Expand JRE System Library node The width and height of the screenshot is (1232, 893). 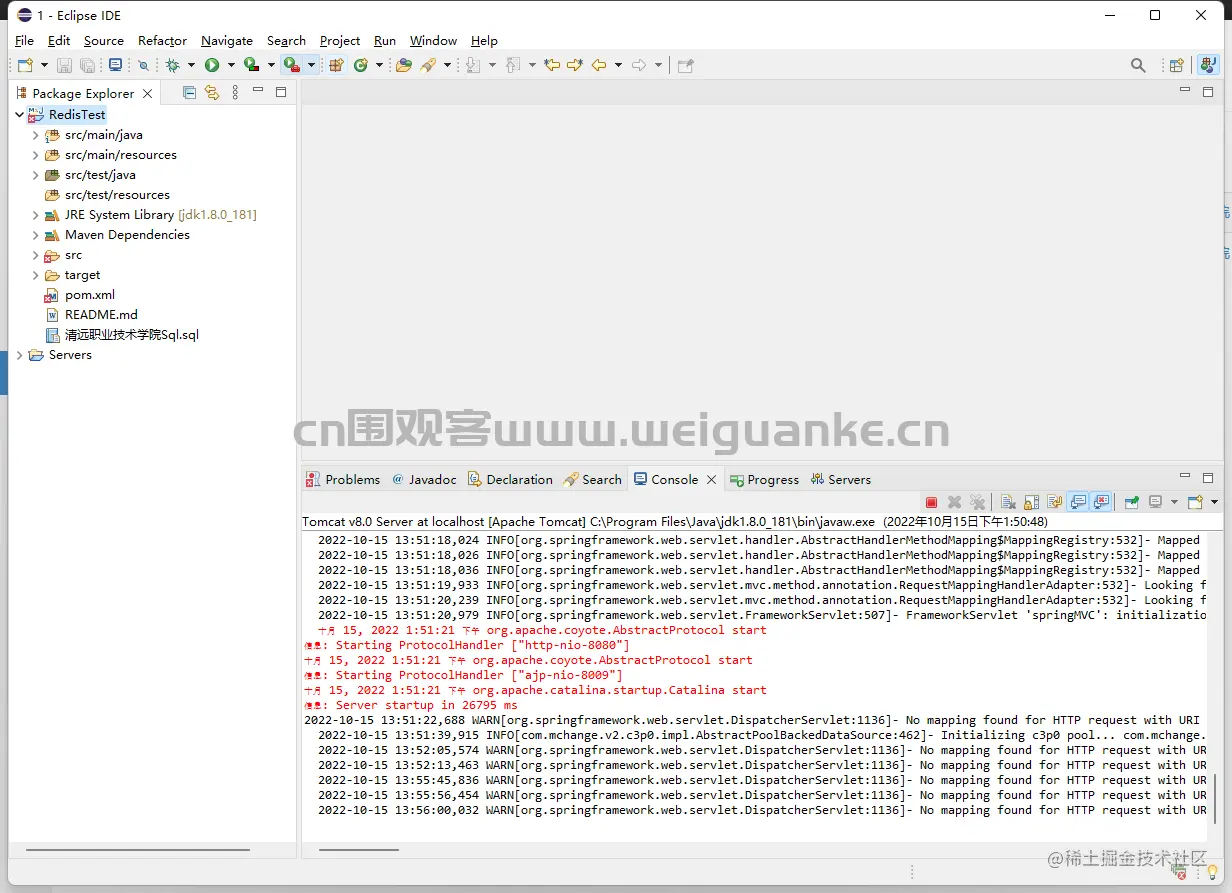click(35, 215)
